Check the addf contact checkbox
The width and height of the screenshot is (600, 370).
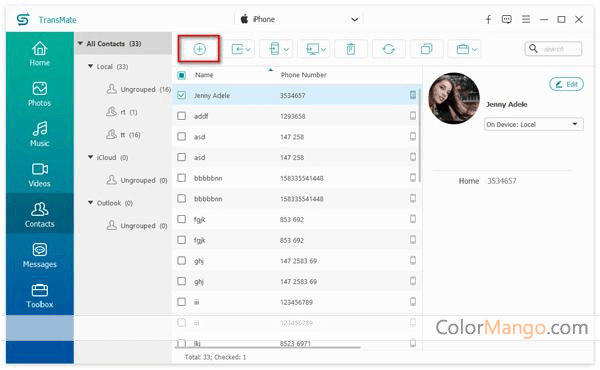181,116
